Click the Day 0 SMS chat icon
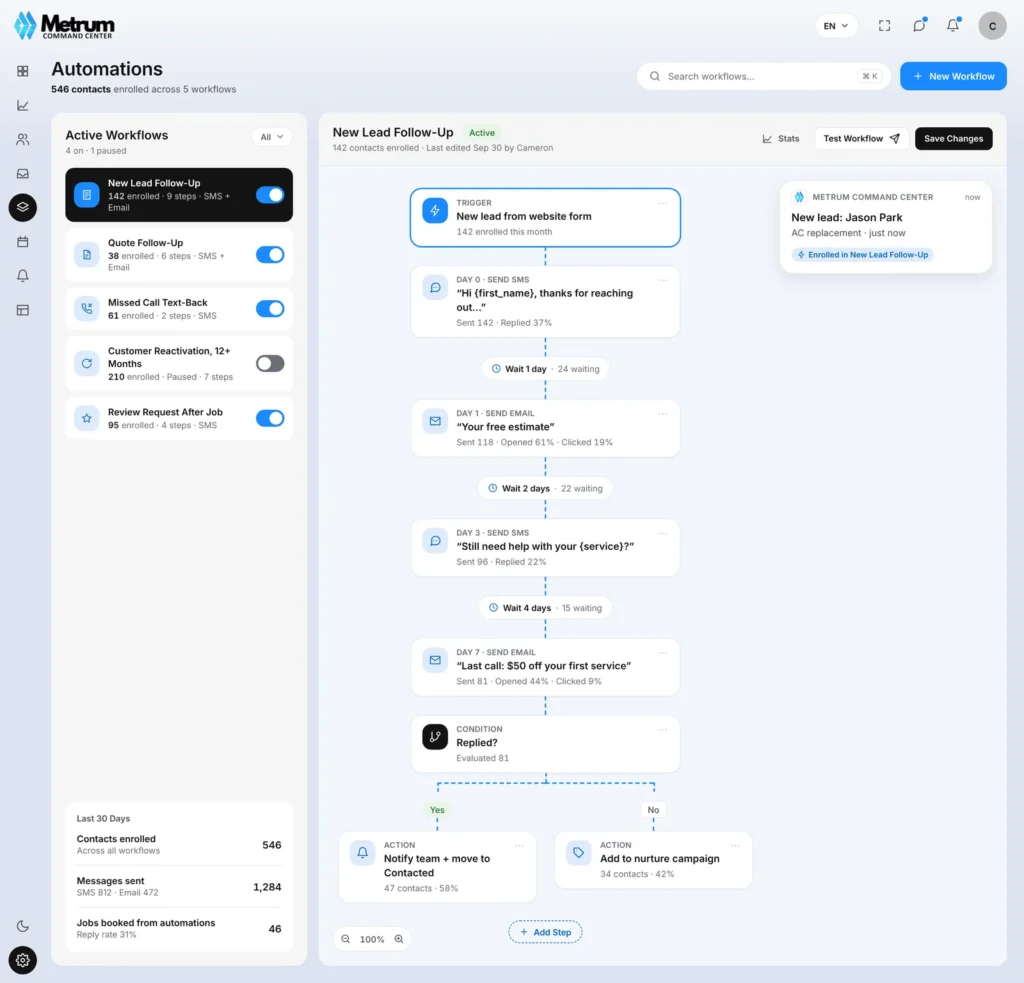1024x983 pixels. [435, 287]
